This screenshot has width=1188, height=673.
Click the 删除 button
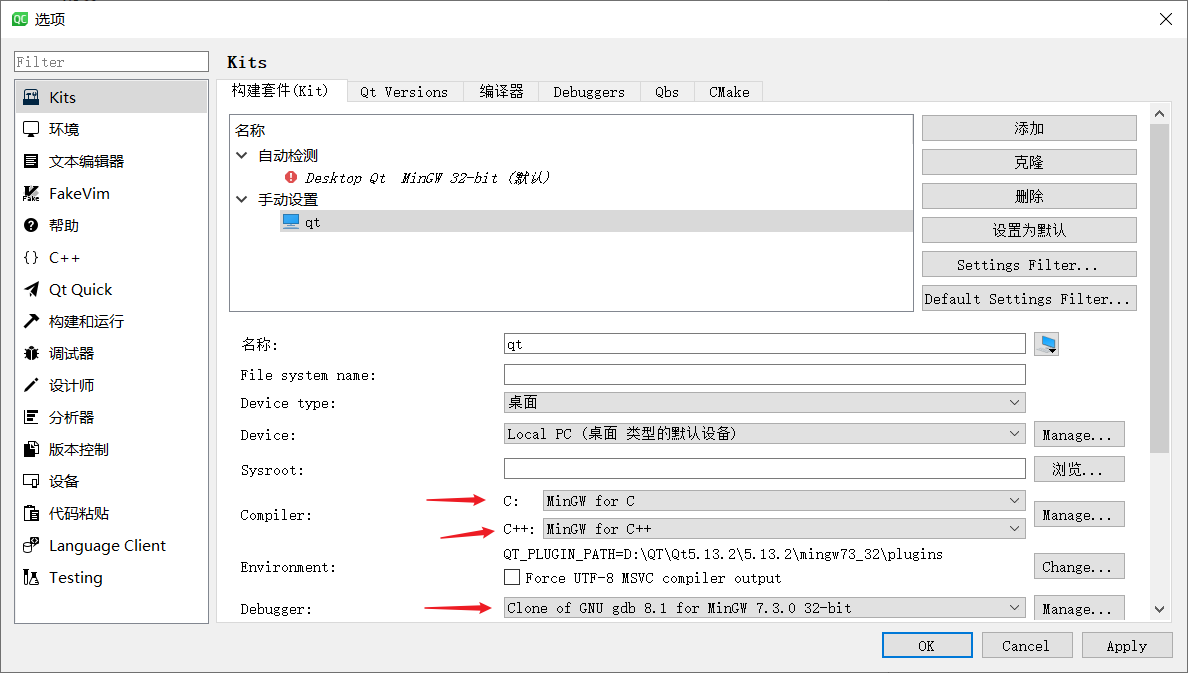1029,196
